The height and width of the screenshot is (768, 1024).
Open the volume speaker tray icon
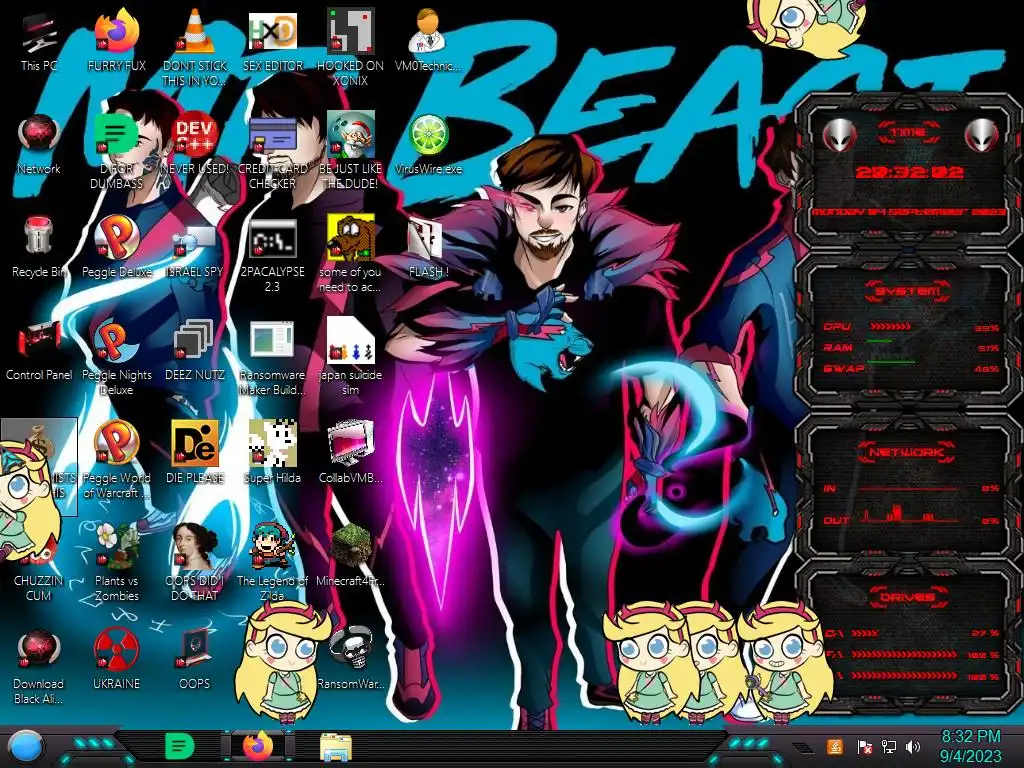(x=913, y=746)
